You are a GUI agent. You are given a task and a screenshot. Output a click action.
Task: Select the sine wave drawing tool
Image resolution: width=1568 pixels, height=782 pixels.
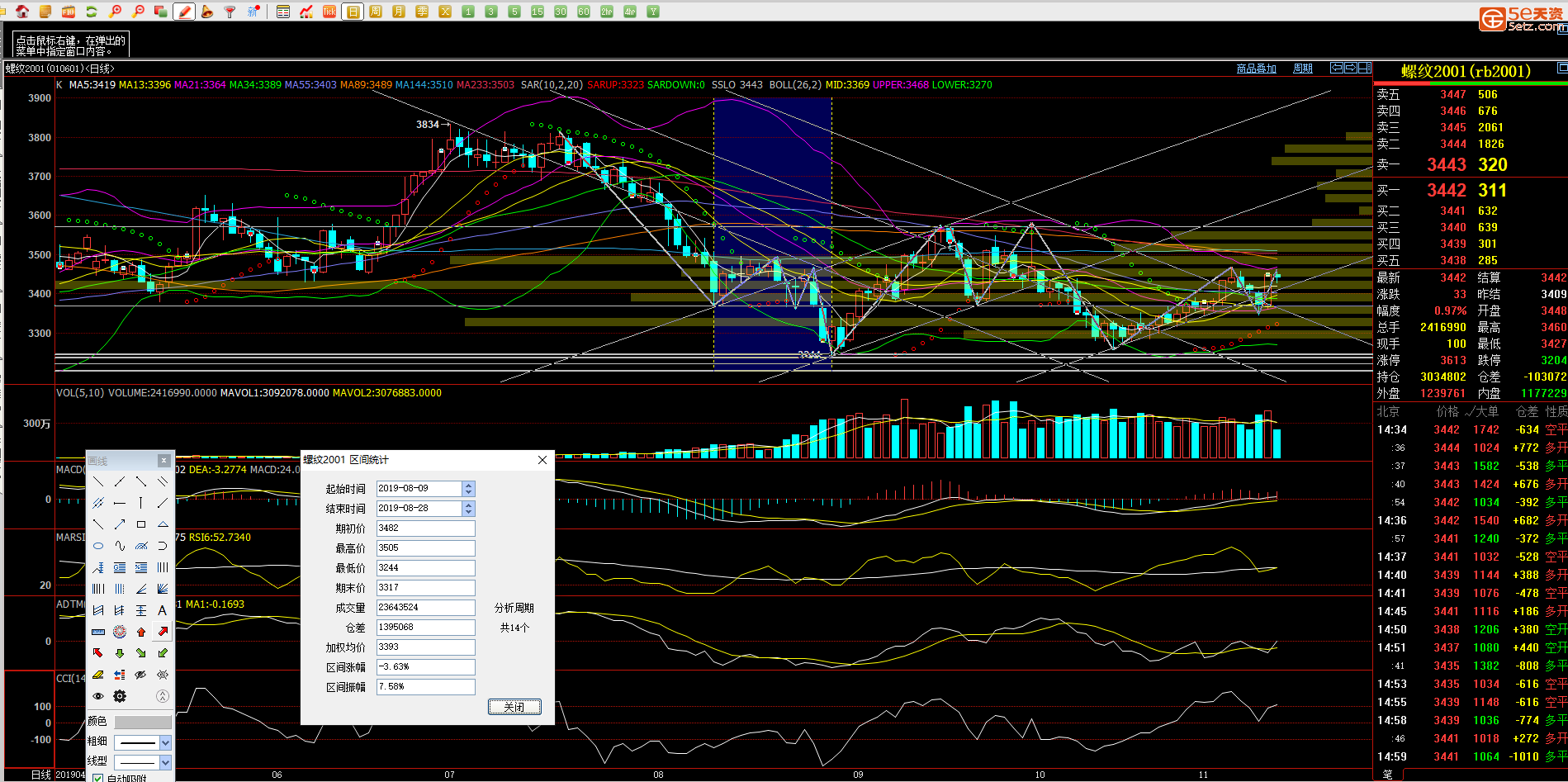tap(120, 546)
